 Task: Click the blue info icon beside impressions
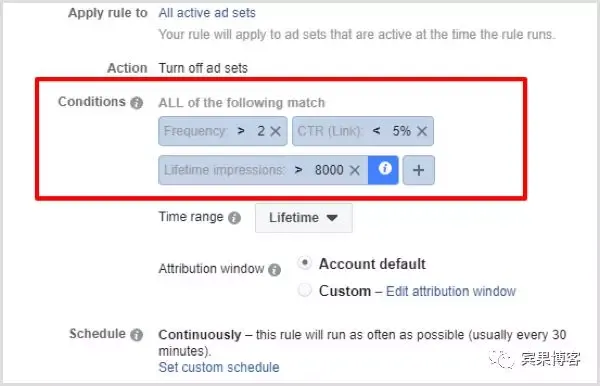[x=384, y=170]
